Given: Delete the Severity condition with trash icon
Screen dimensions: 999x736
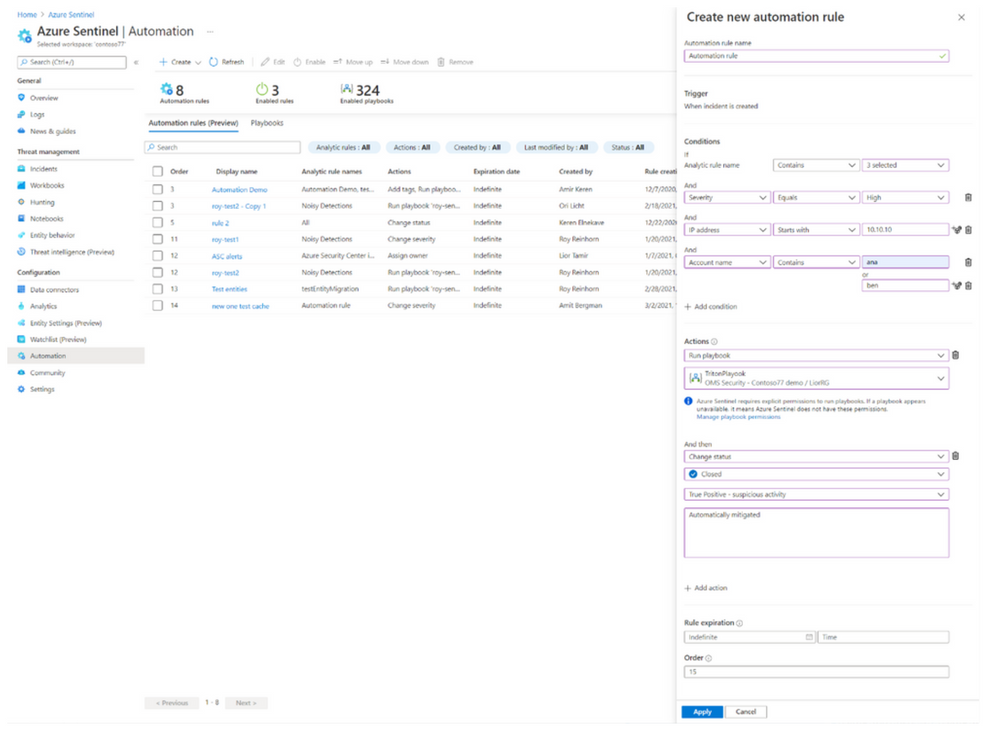Looking at the screenshot, I should [x=968, y=198].
